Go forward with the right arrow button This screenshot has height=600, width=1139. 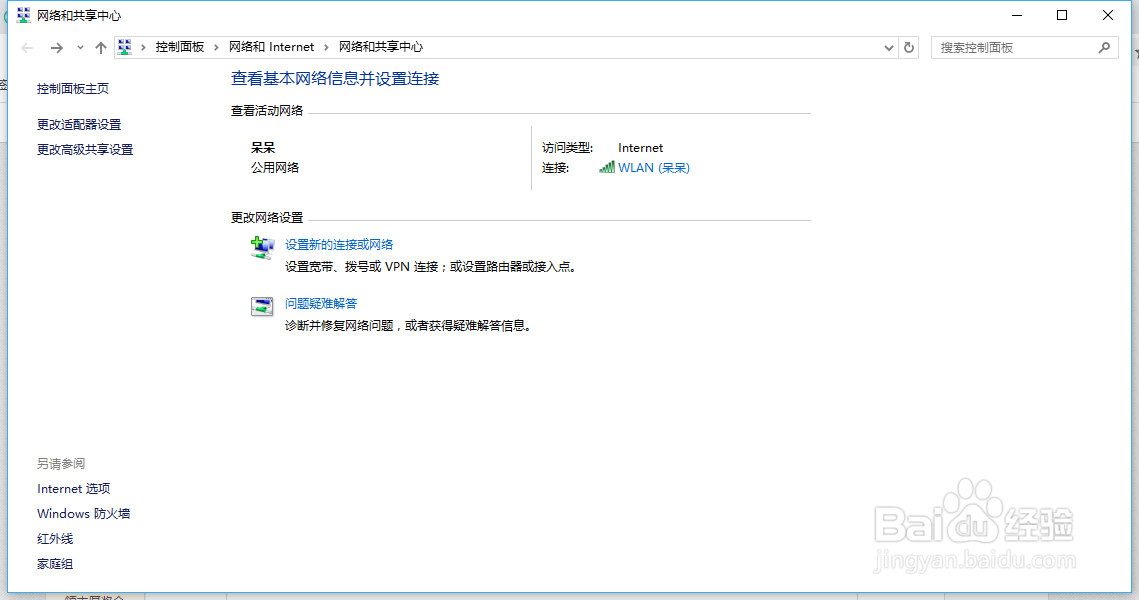point(57,48)
